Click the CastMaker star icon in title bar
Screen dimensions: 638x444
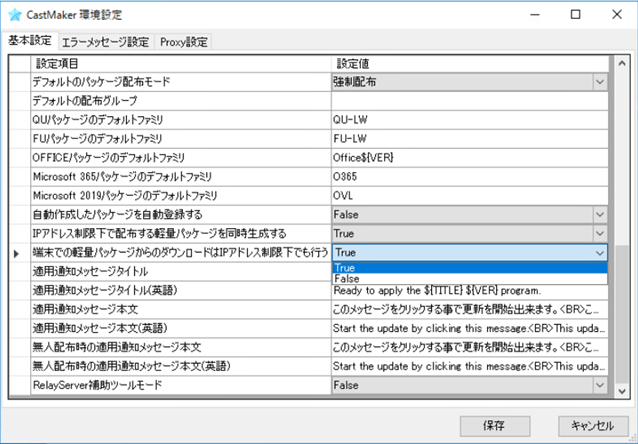point(15,15)
